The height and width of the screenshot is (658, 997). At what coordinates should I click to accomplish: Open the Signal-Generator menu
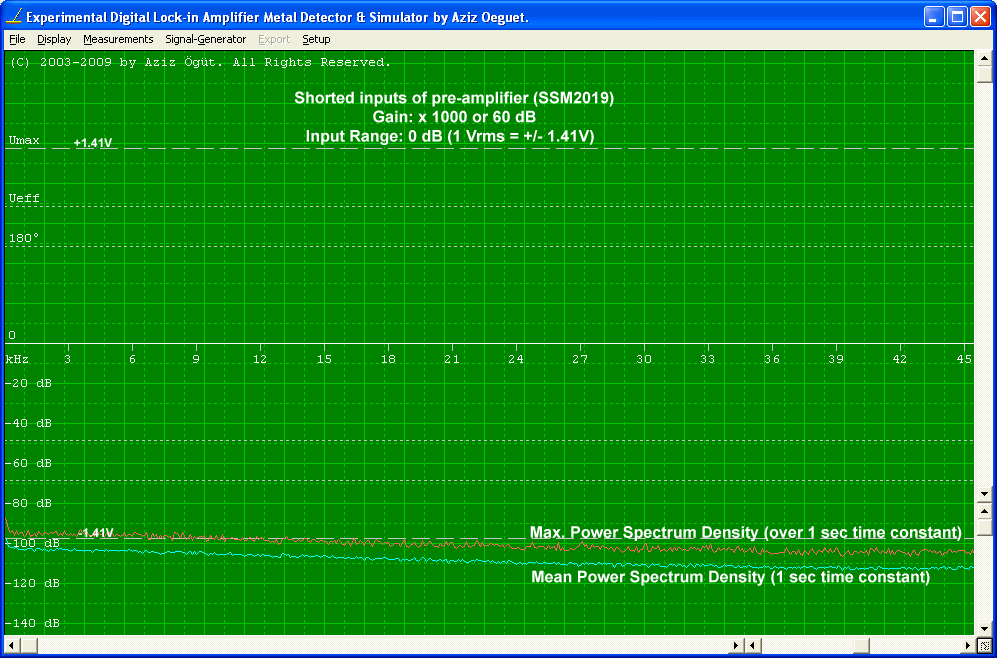click(x=205, y=39)
